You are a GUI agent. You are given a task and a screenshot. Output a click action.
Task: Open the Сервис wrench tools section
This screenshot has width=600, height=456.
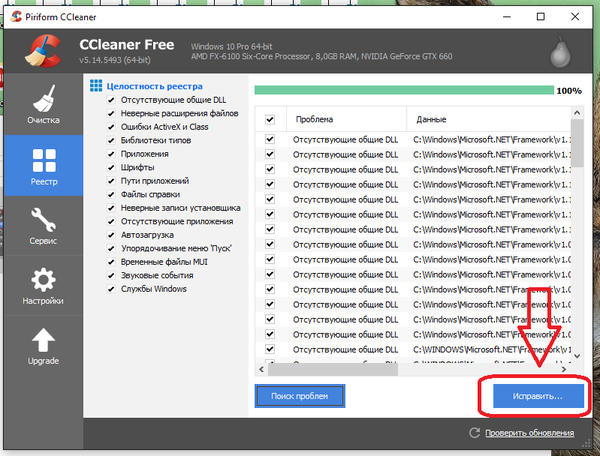[43, 227]
